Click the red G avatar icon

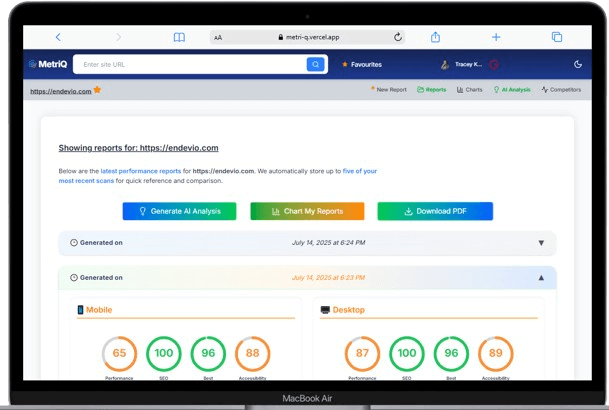pyautogui.click(x=494, y=64)
